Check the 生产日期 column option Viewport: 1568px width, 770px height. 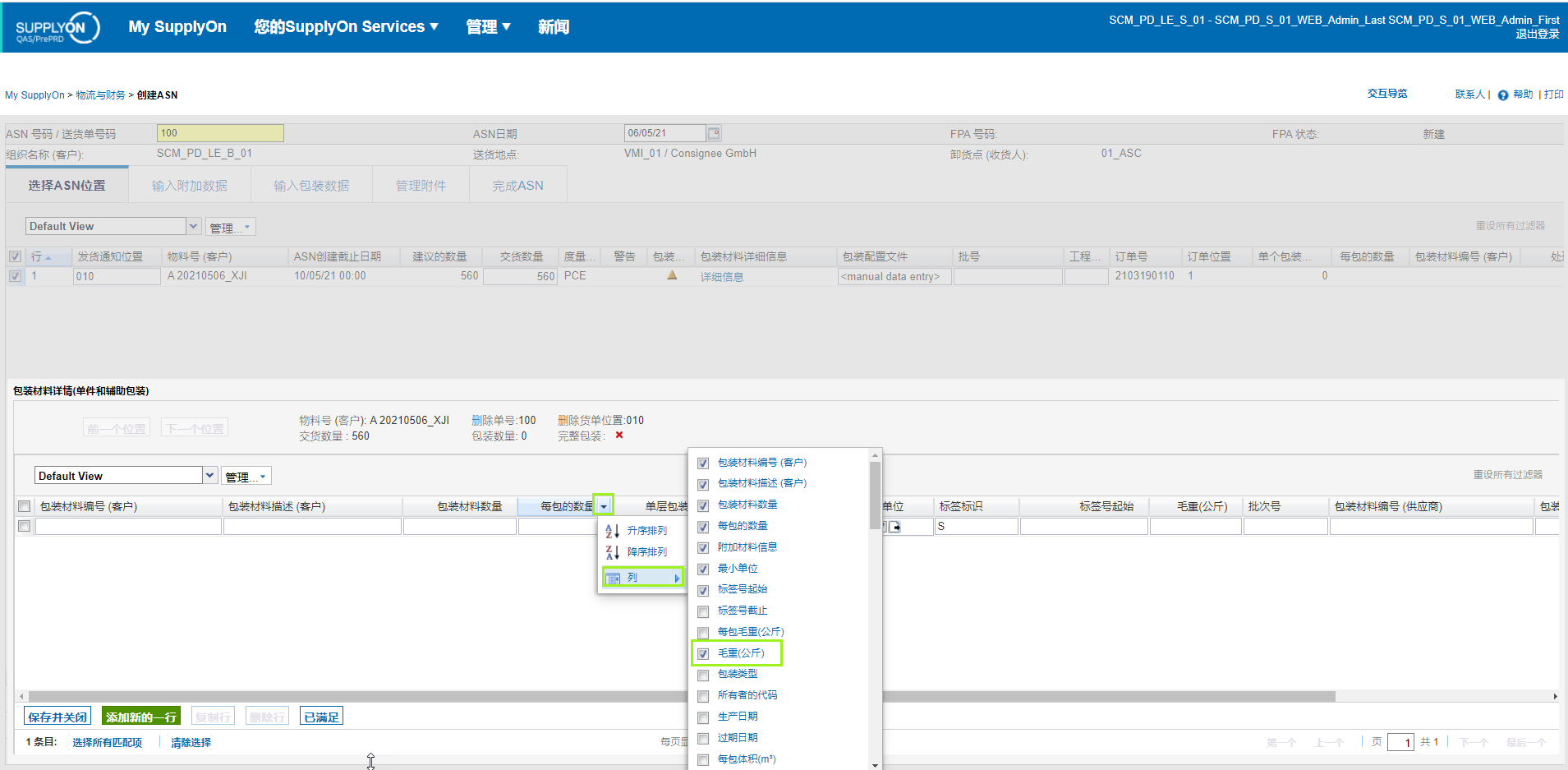[x=703, y=717]
